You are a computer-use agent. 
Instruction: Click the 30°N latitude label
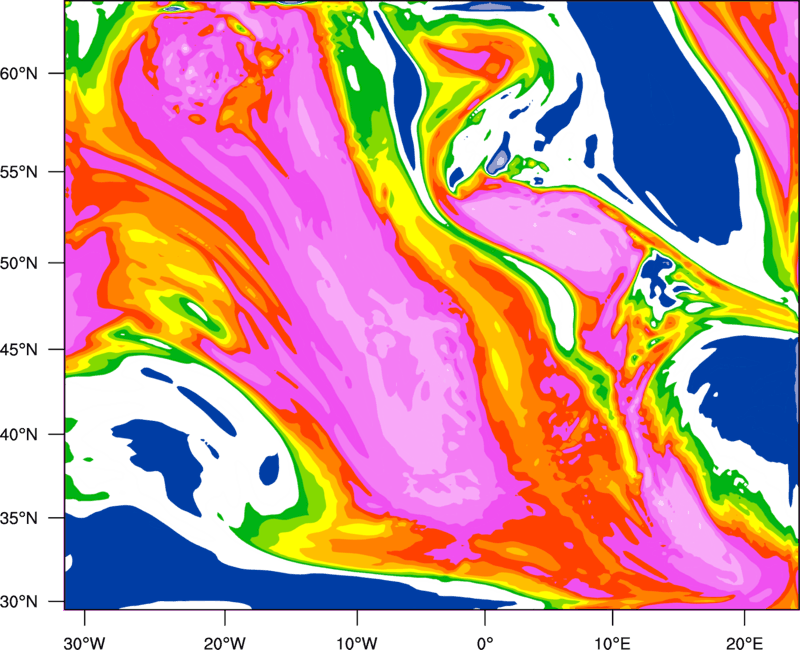click(x=19, y=602)
